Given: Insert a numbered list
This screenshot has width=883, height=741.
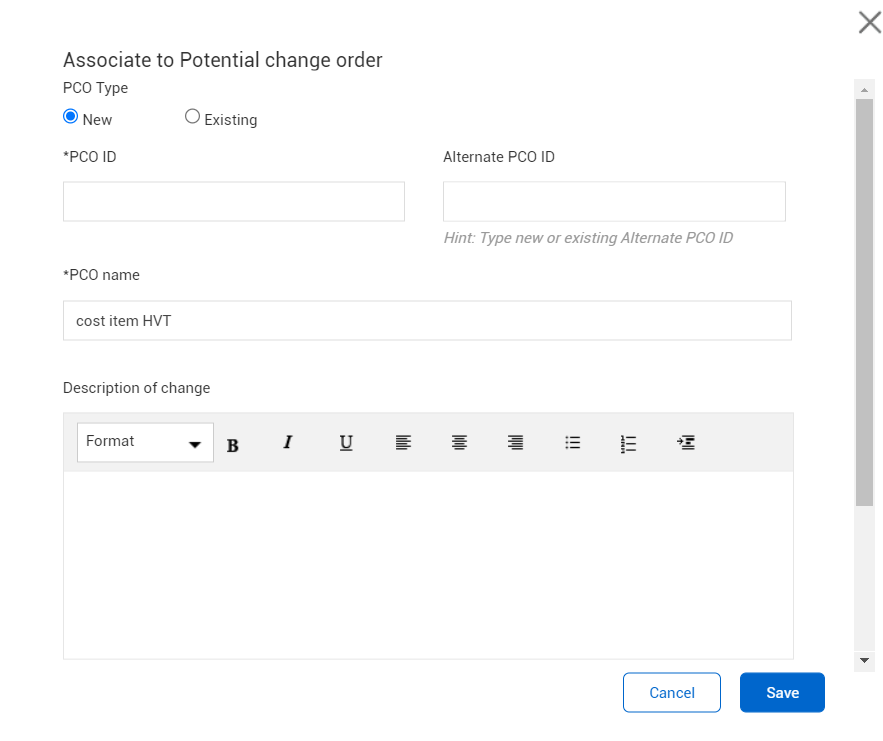Looking at the screenshot, I should pyautogui.click(x=628, y=444).
